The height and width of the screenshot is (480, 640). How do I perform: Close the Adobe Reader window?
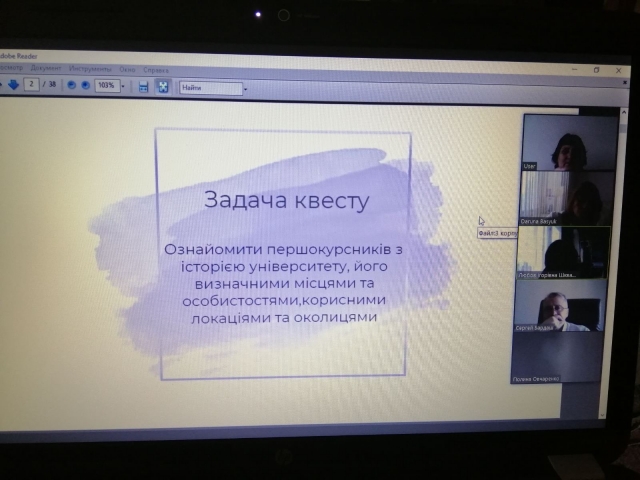[x=618, y=71]
